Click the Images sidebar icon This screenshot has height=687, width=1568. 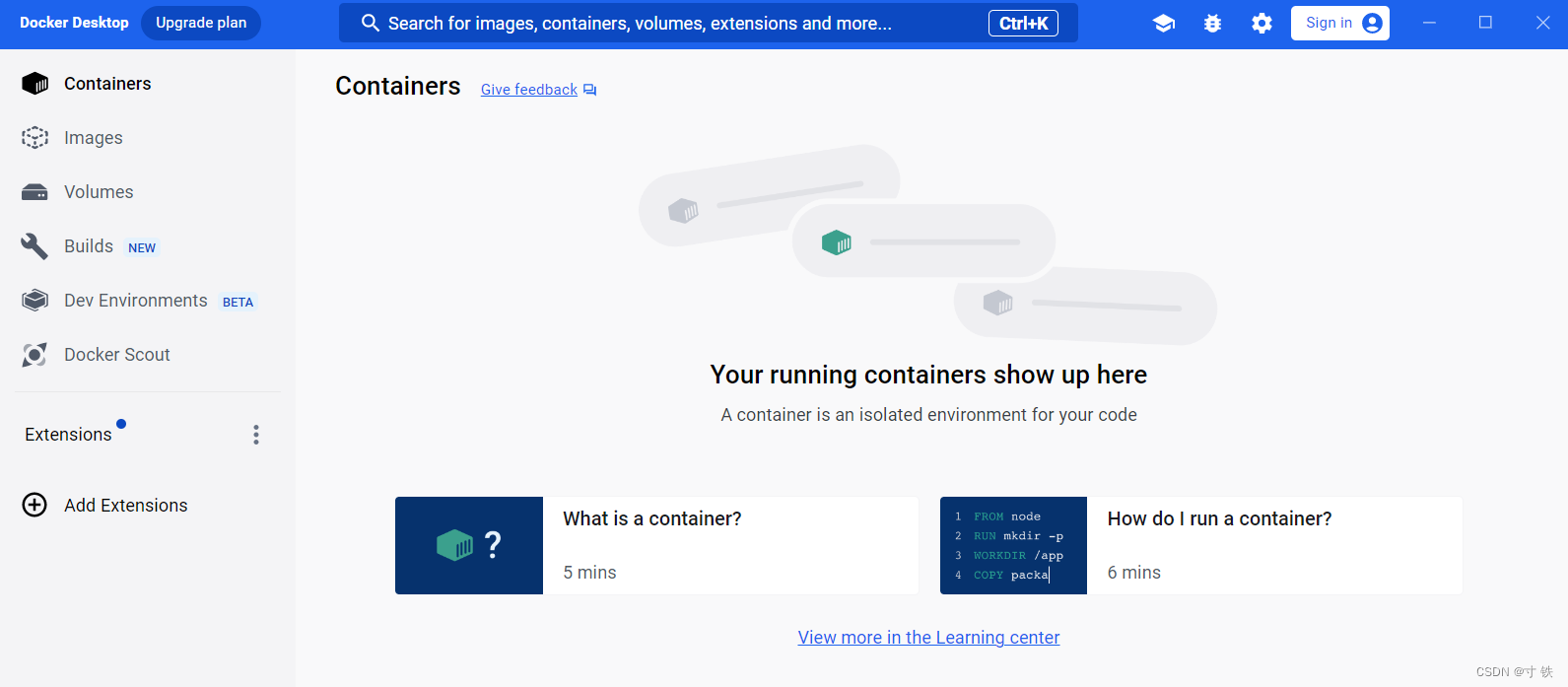[x=35, y=138]
